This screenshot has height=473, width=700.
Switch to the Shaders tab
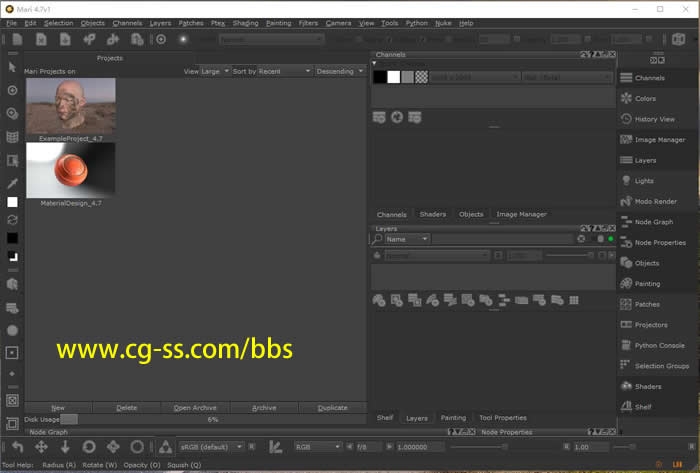point(432,214)
